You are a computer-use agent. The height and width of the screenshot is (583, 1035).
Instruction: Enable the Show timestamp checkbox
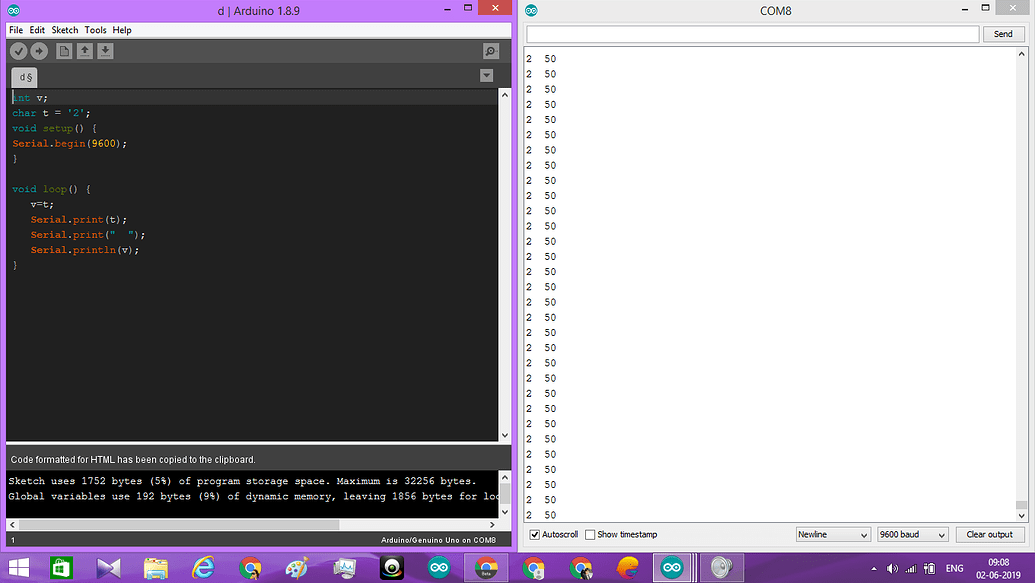[591, 534]
